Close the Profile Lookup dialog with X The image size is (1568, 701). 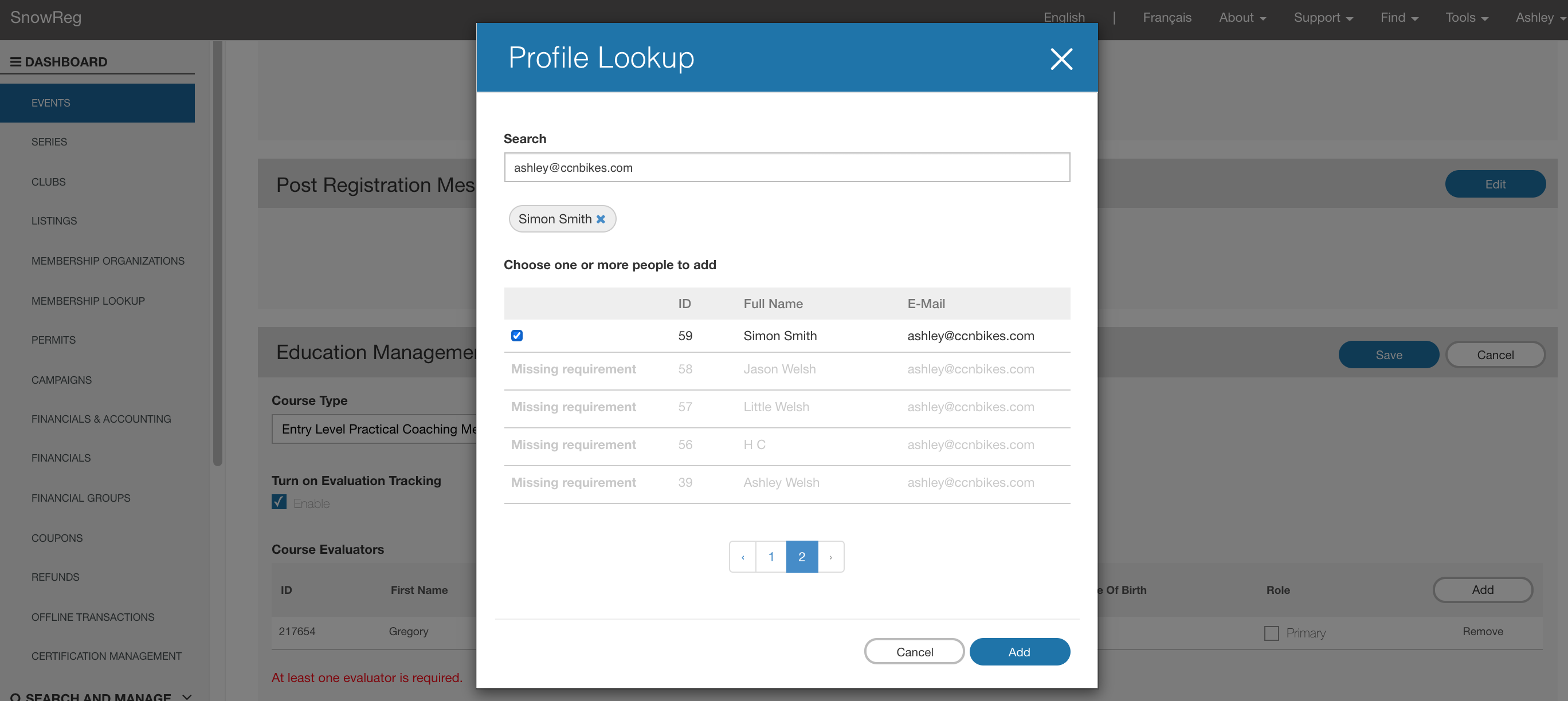point(1061,59)
